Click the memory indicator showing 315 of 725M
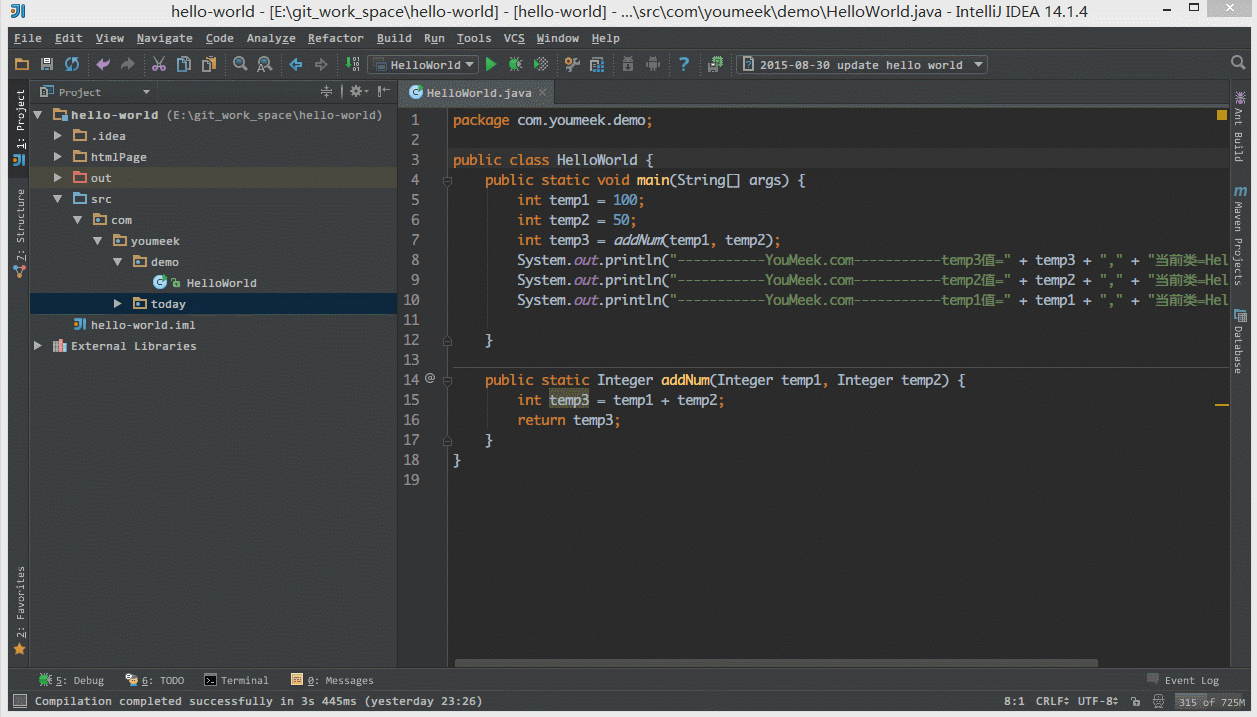Image resolution: width=1257 pixels, height=717 pixels. click(x=1211, y=701)
